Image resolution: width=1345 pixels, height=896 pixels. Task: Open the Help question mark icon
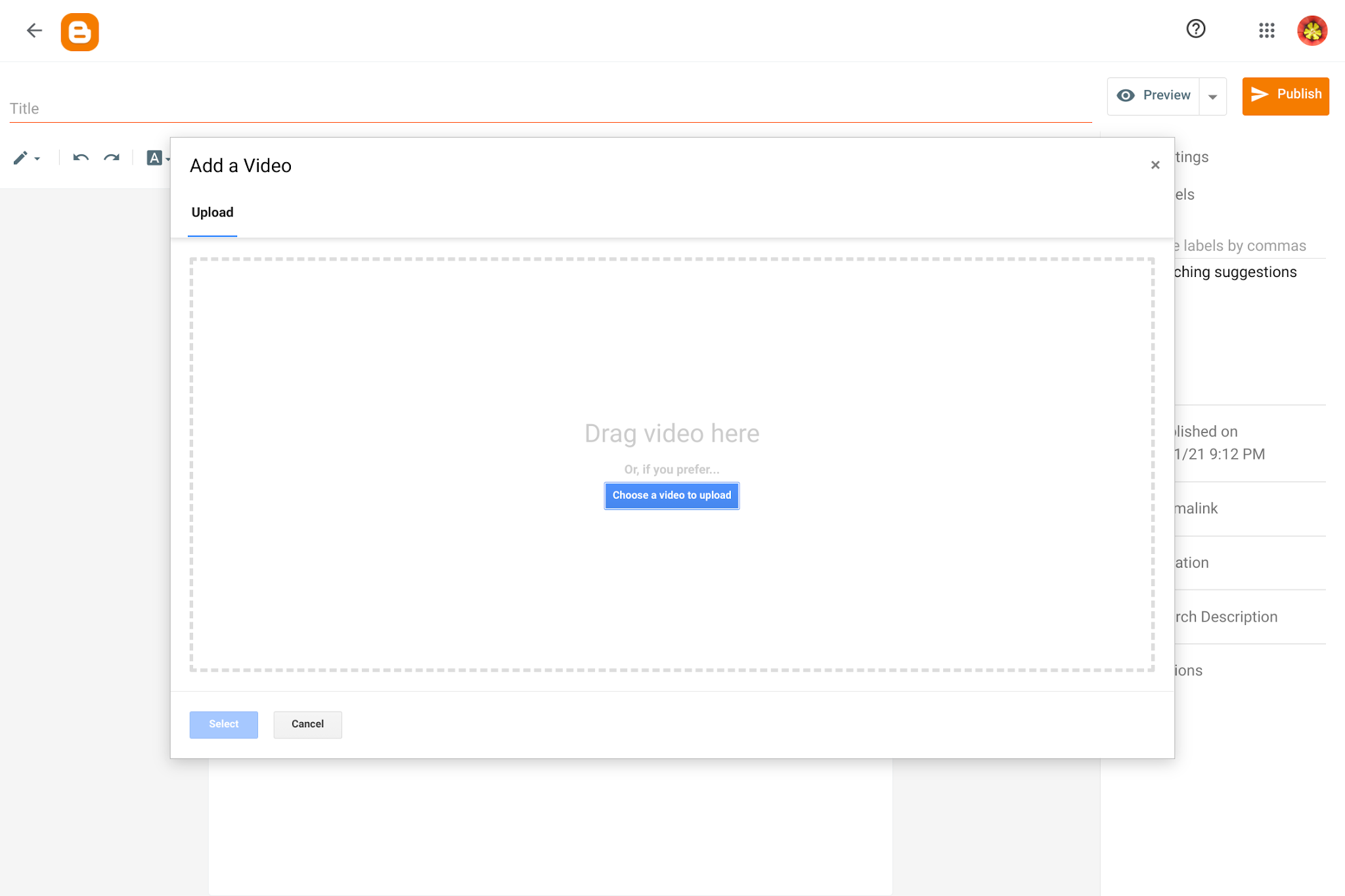(x=1195, y=29)
